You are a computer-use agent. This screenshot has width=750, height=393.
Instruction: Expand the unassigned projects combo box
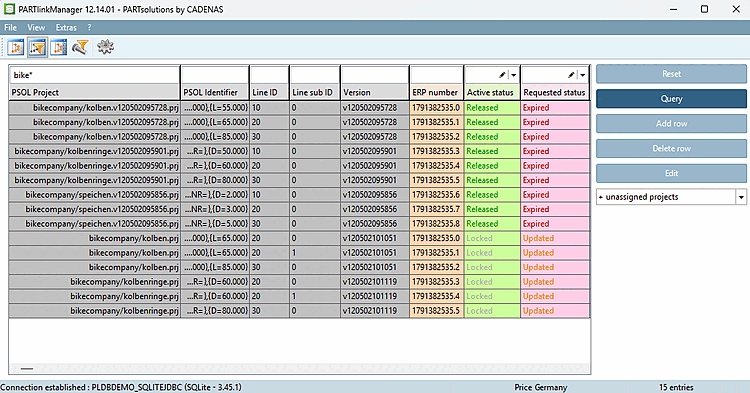coord(741,197)
